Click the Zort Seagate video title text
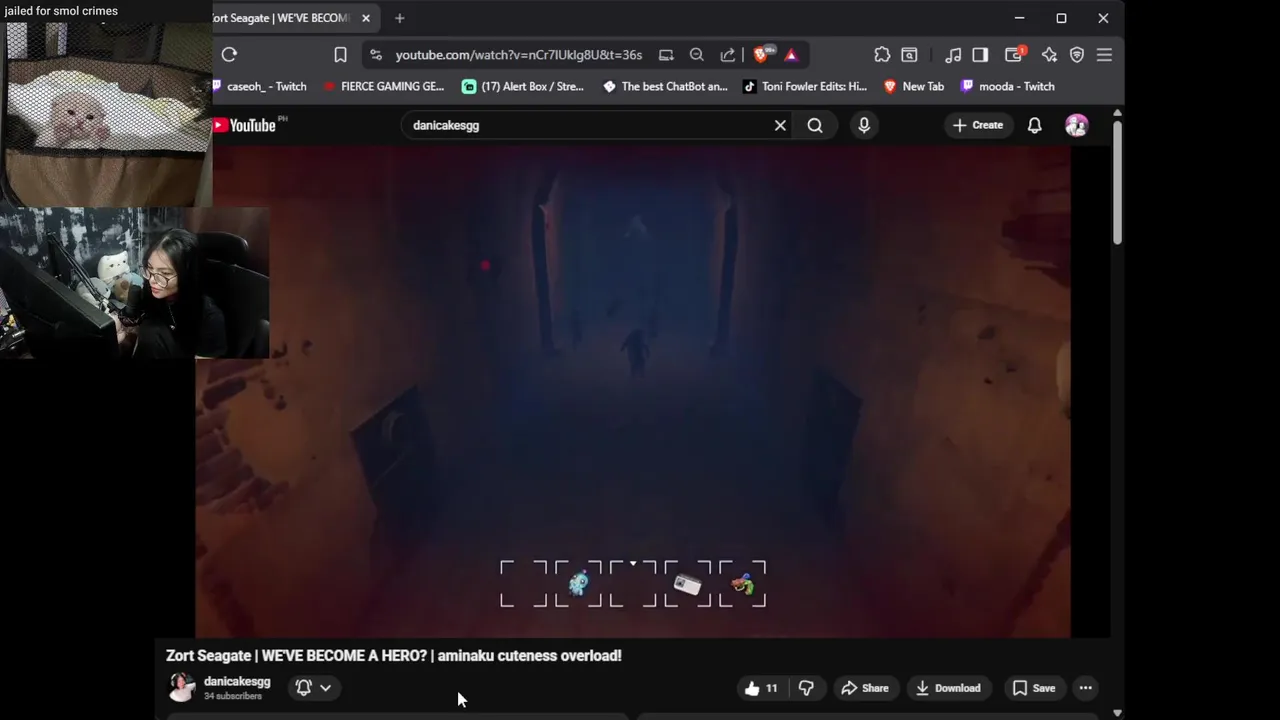The image size is (1280, 720). [x=394, y=656]
